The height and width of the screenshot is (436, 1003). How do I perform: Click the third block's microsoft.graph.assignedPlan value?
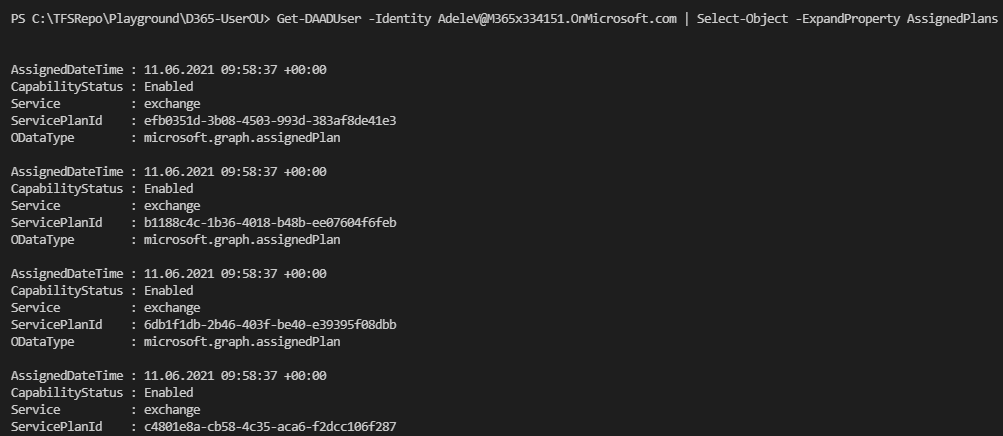tap(242, 342)
